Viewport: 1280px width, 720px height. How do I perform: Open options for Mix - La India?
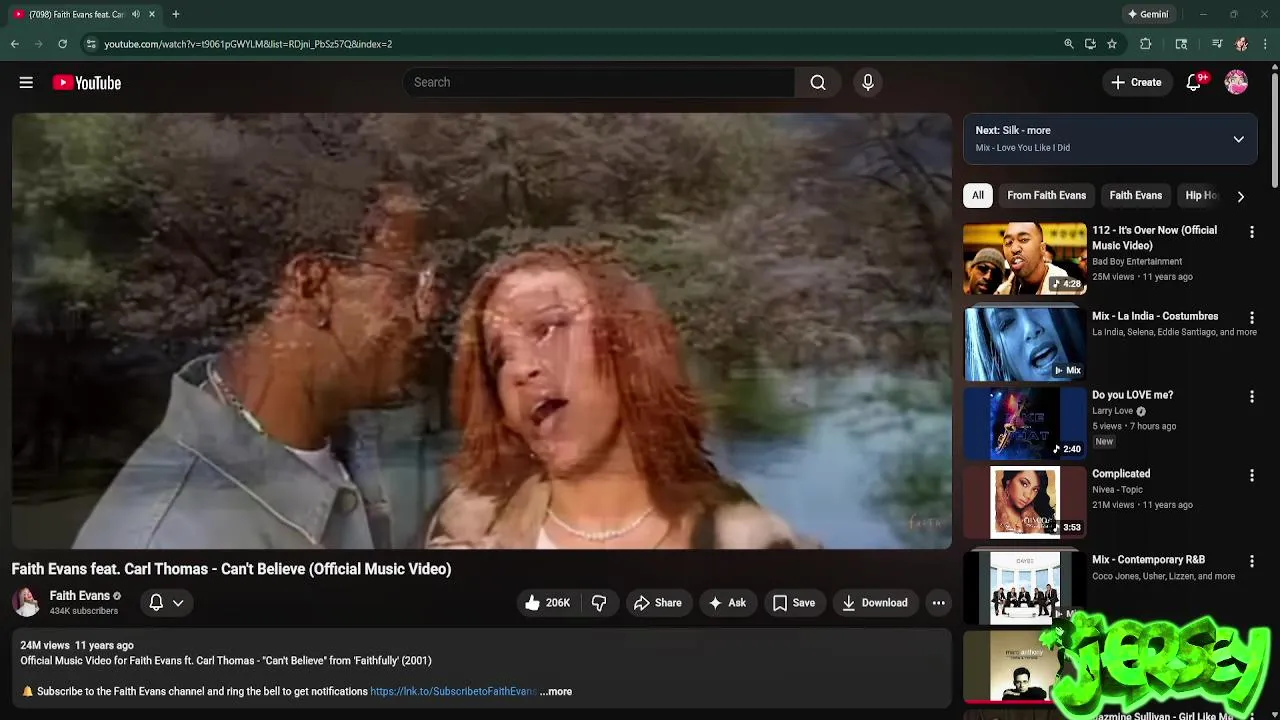coord(1251,318)
